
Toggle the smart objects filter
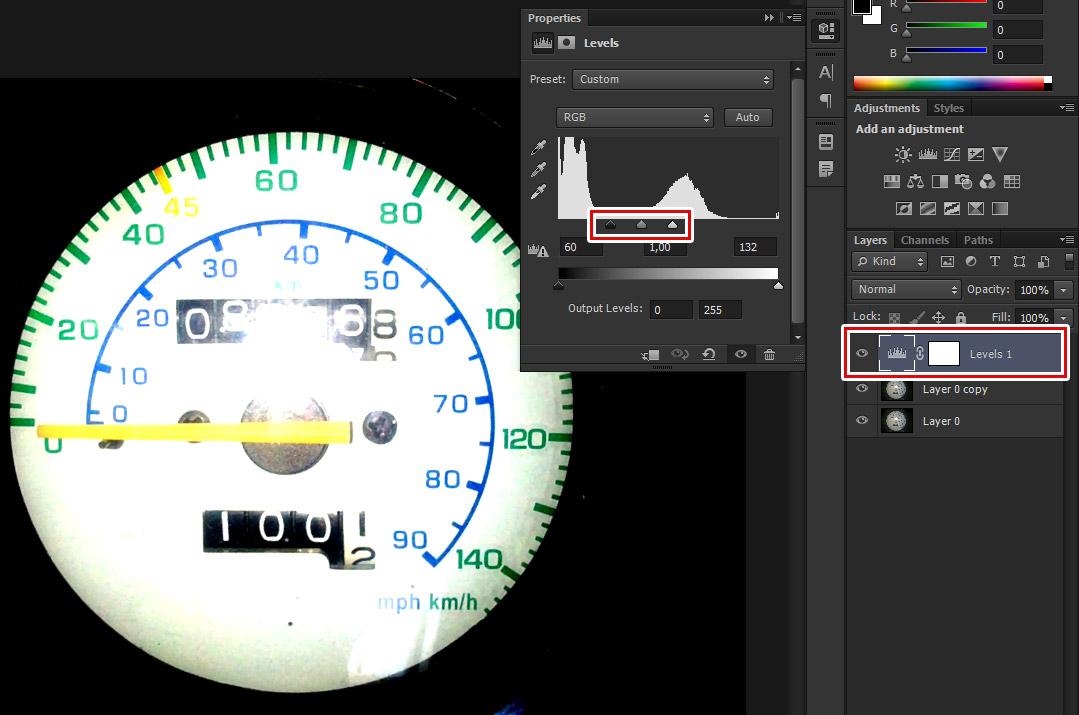point(1044,262)
